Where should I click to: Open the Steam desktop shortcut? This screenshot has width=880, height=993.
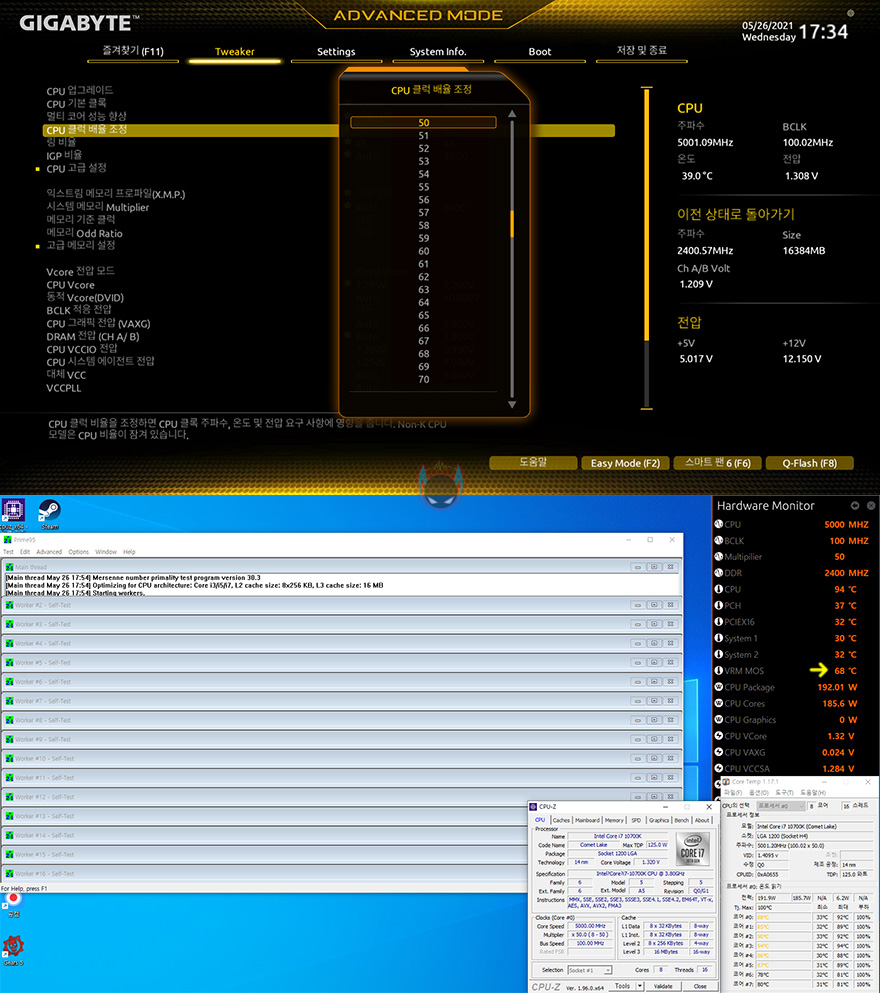point(49,514)
